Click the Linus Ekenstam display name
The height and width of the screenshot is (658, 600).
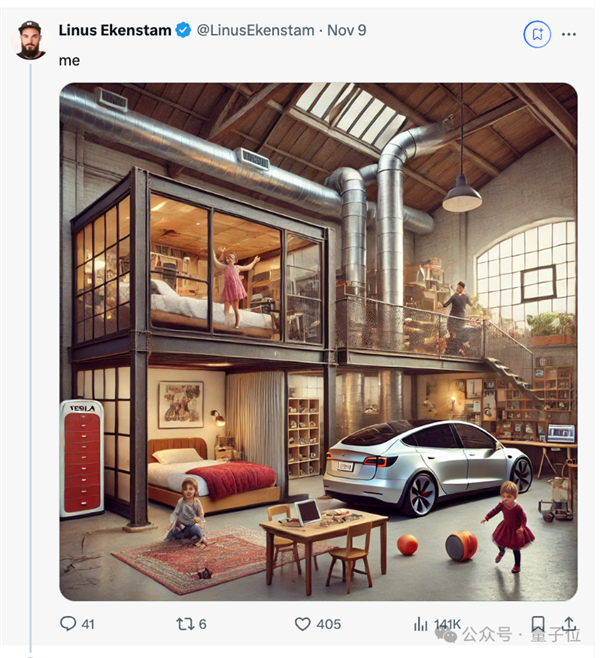(114, 30)
